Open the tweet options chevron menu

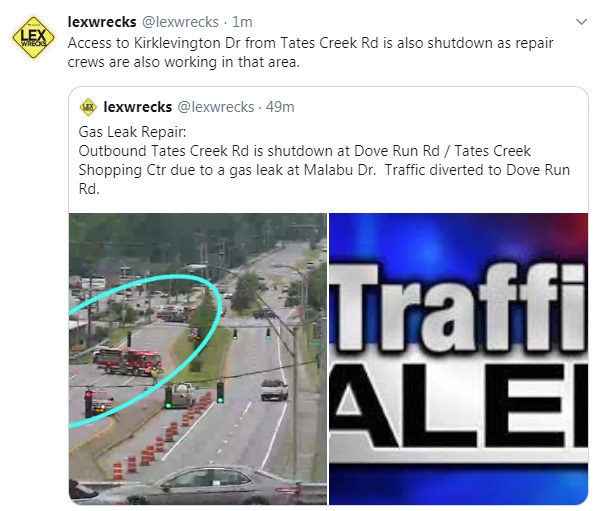[x=581, y=22]
